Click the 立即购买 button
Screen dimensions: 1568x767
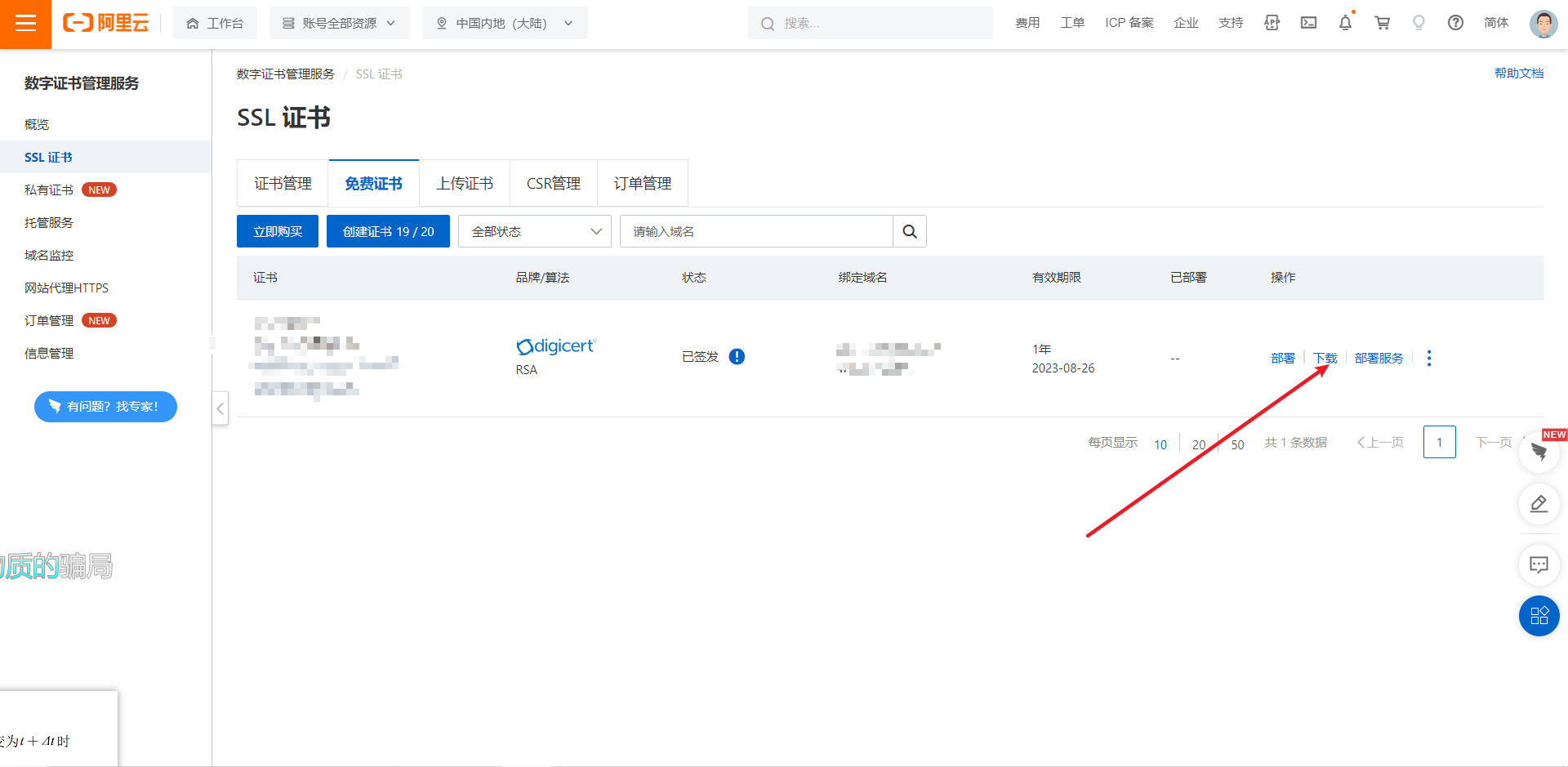coord(278,232)
